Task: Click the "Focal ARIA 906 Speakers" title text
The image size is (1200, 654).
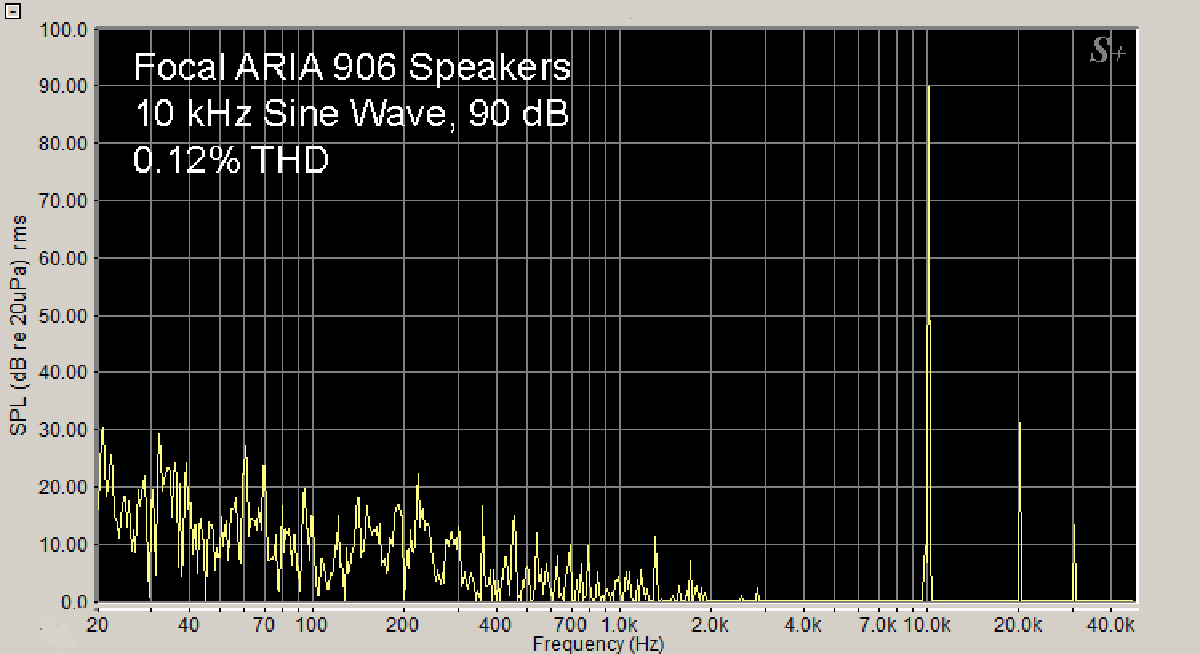Action: point(352,68)
